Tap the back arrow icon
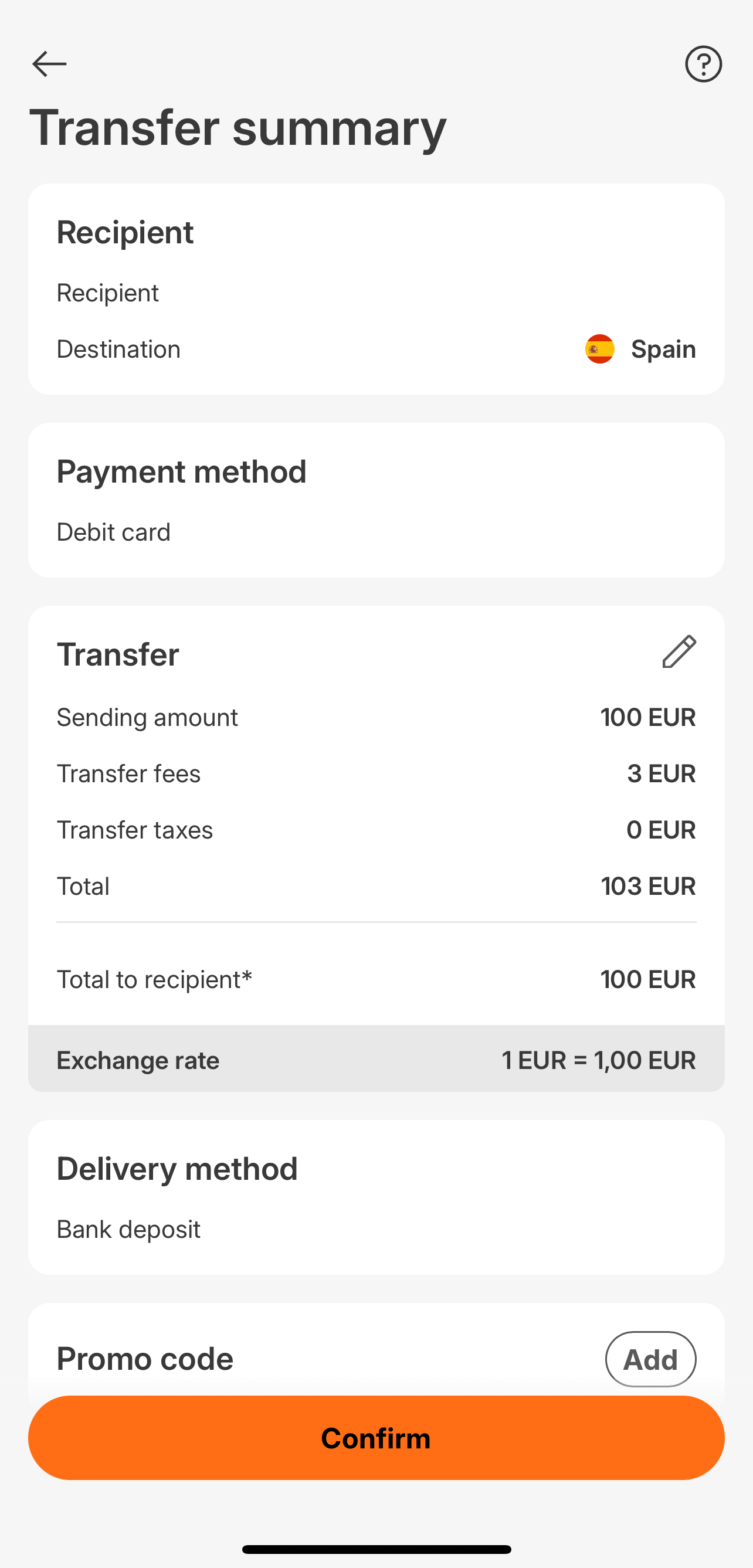Viewport: 753px width, 1568px height. 49,64
